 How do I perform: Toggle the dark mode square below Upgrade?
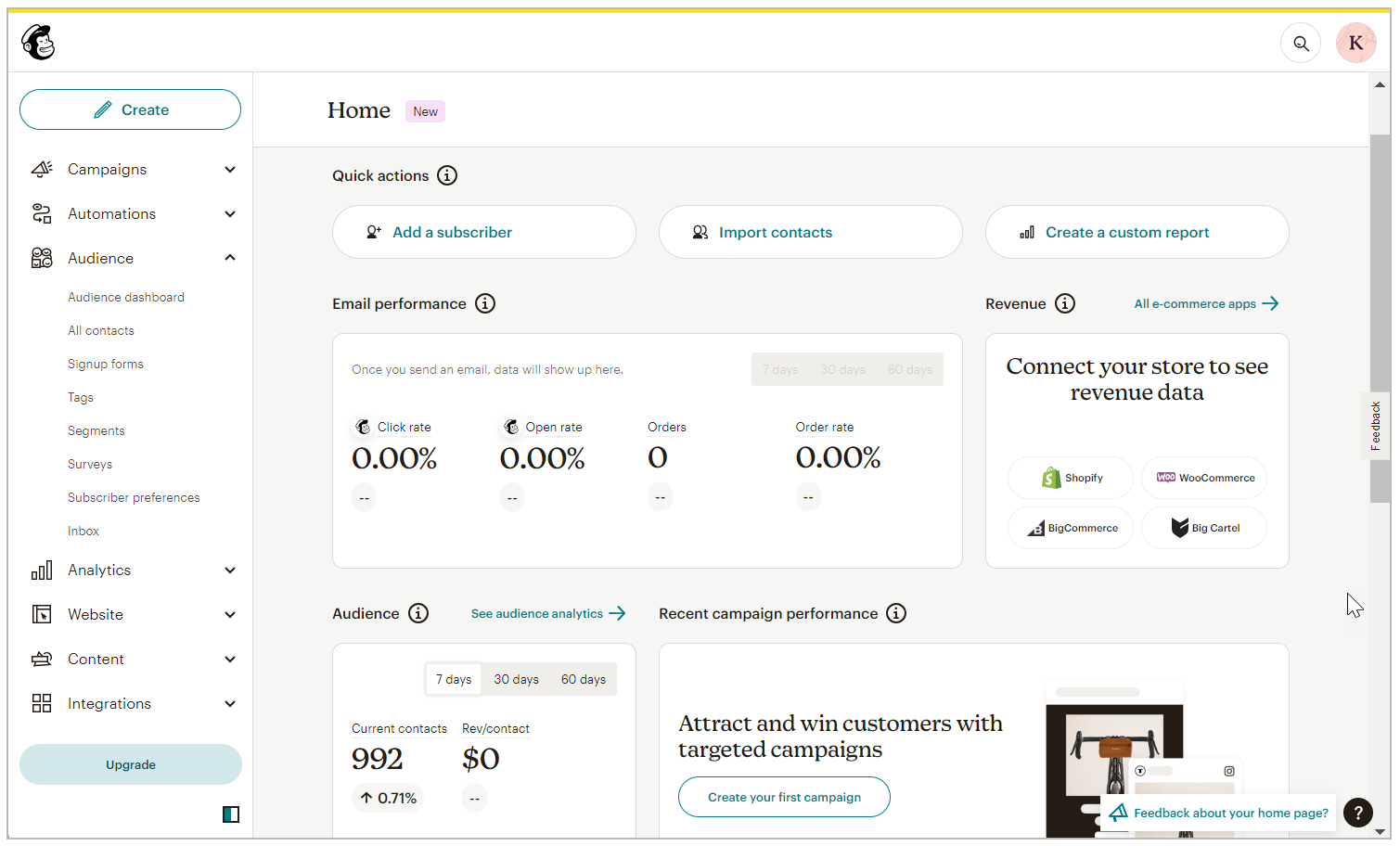click(x=229, y=814)
